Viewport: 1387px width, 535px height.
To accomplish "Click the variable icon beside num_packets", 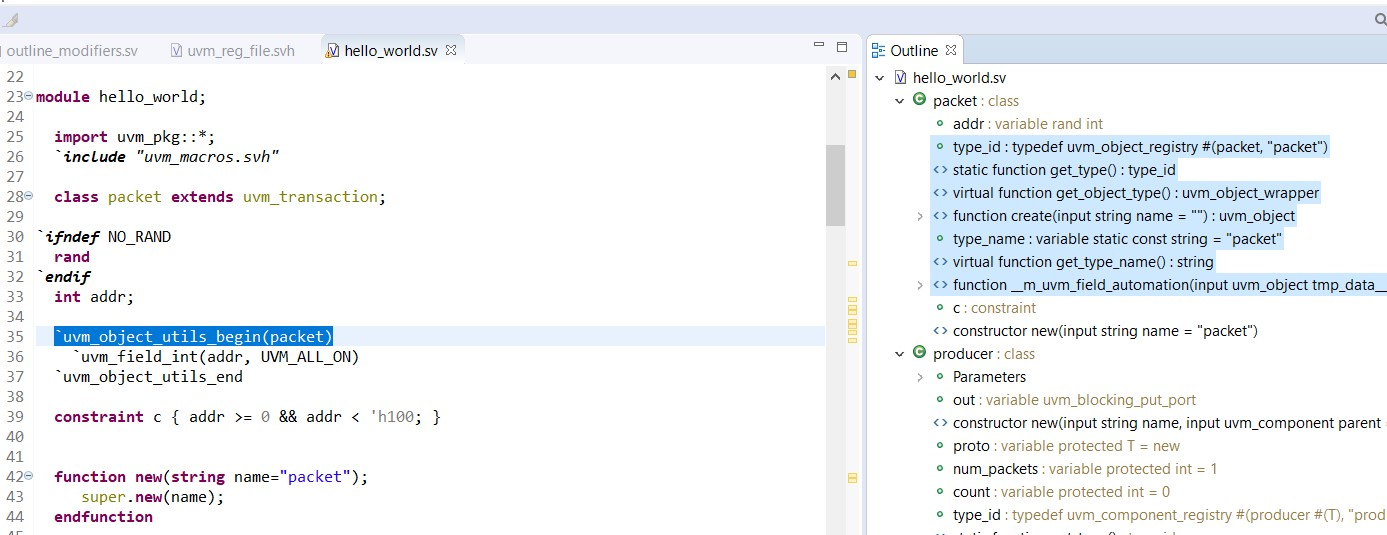I will [940, 469].
